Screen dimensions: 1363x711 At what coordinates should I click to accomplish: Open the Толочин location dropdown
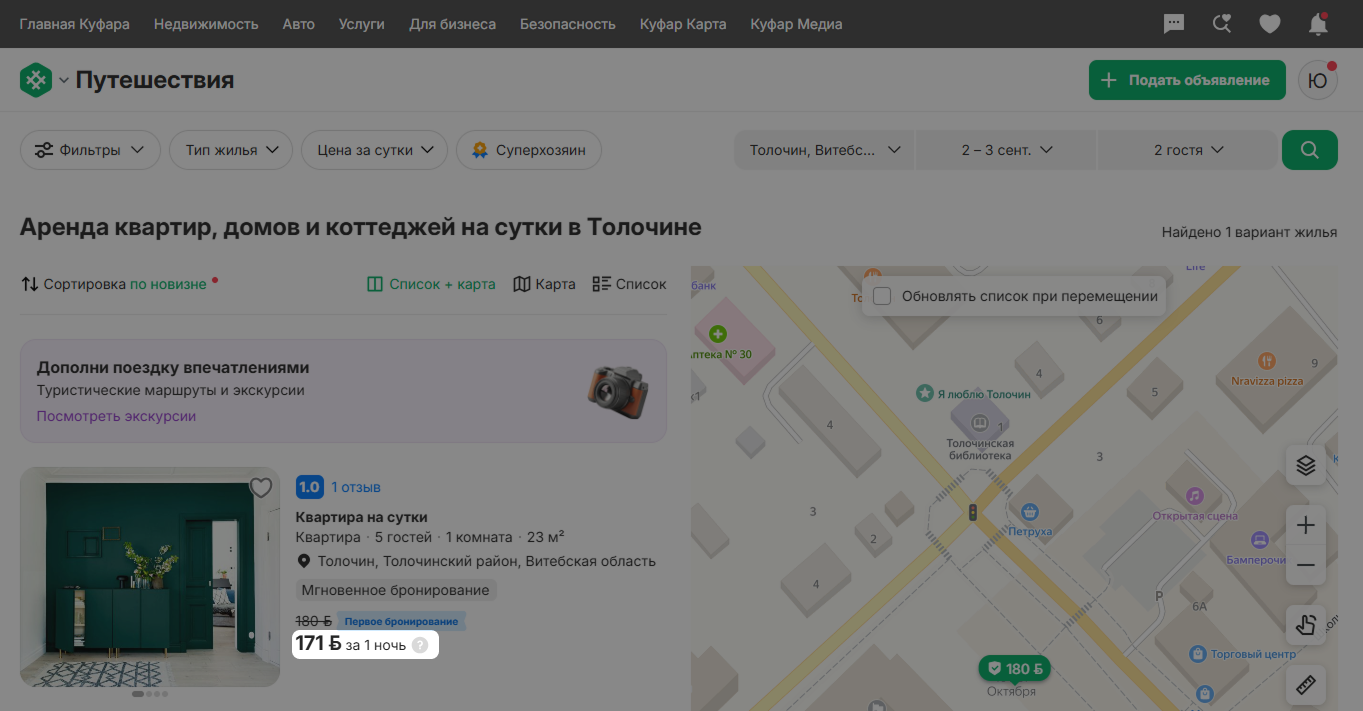pyautogui.click(x=825, y=150)
